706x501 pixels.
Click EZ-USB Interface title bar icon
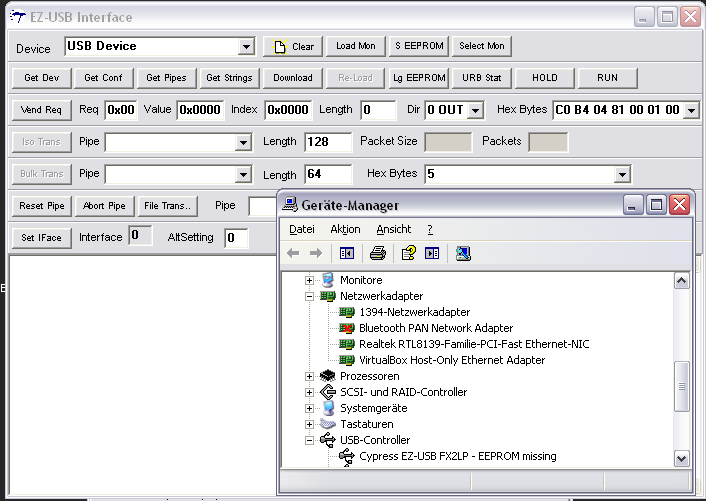[18, 17]
